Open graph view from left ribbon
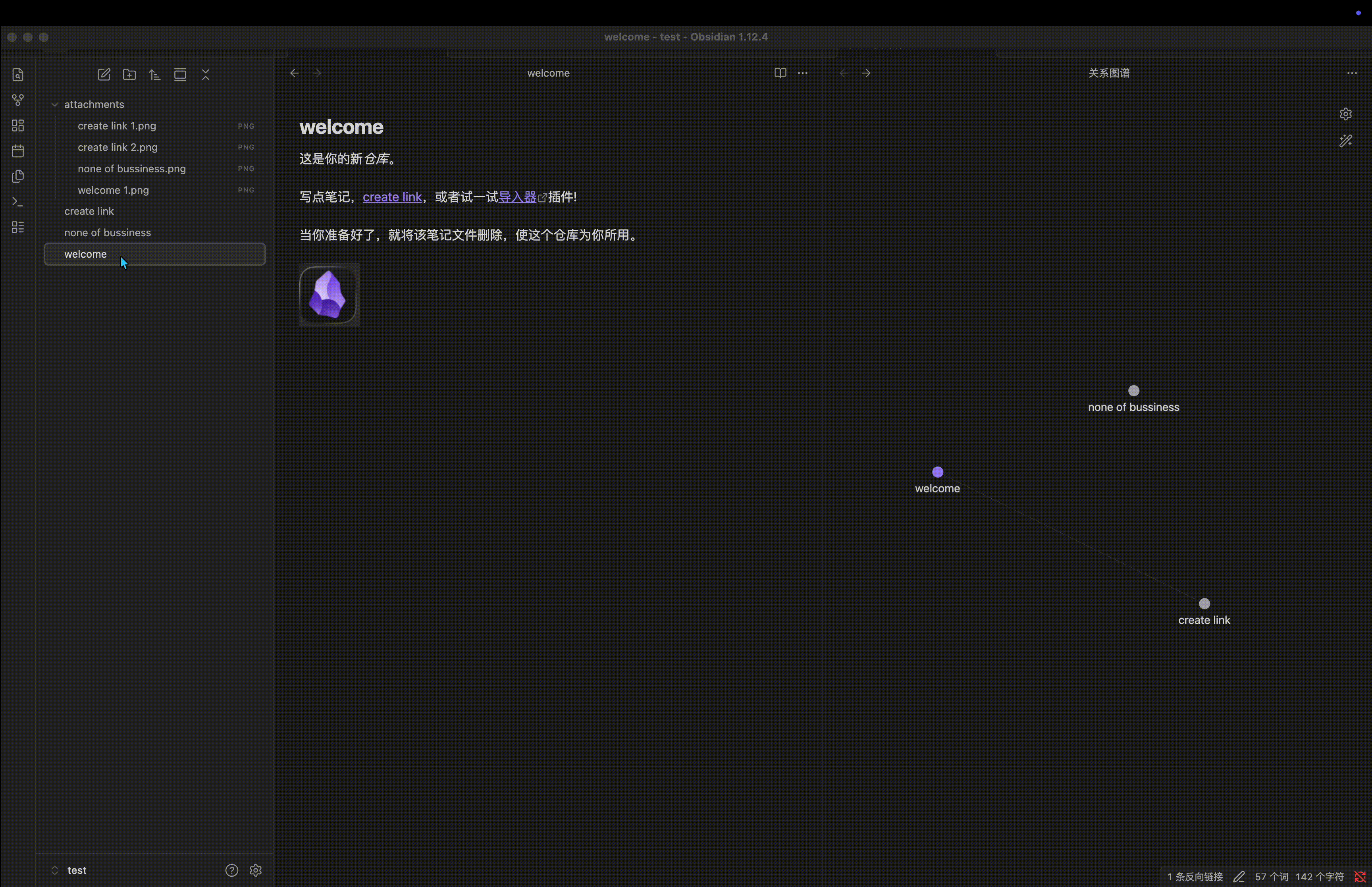Image resolution: width=1372 pixels, height=887 pixels. tap(18, 100)
